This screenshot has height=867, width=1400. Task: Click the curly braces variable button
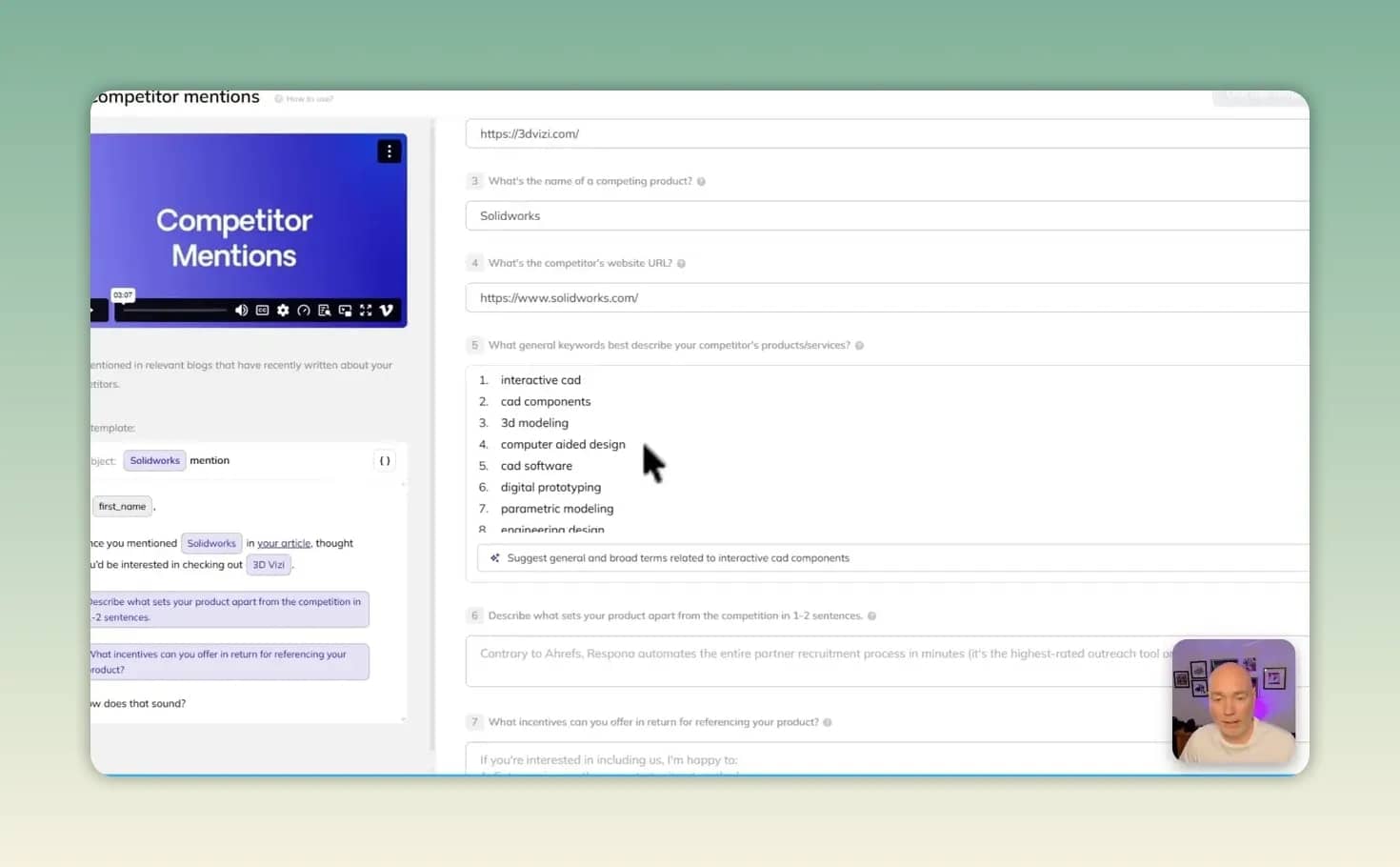coord(385,461)
